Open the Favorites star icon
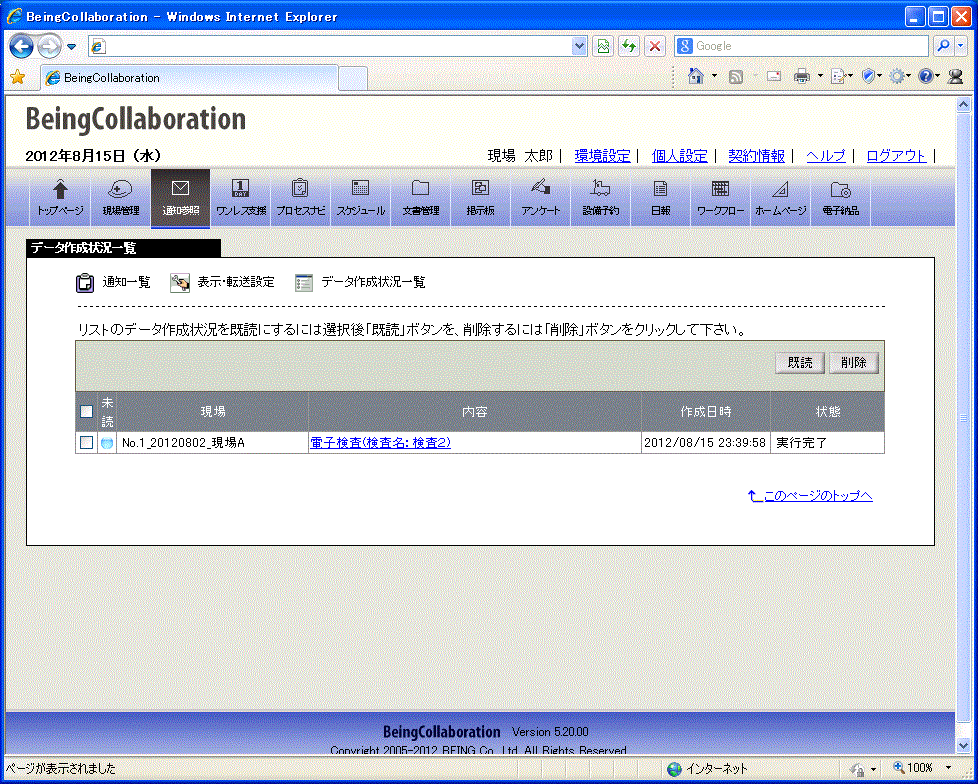 [17, 77]
